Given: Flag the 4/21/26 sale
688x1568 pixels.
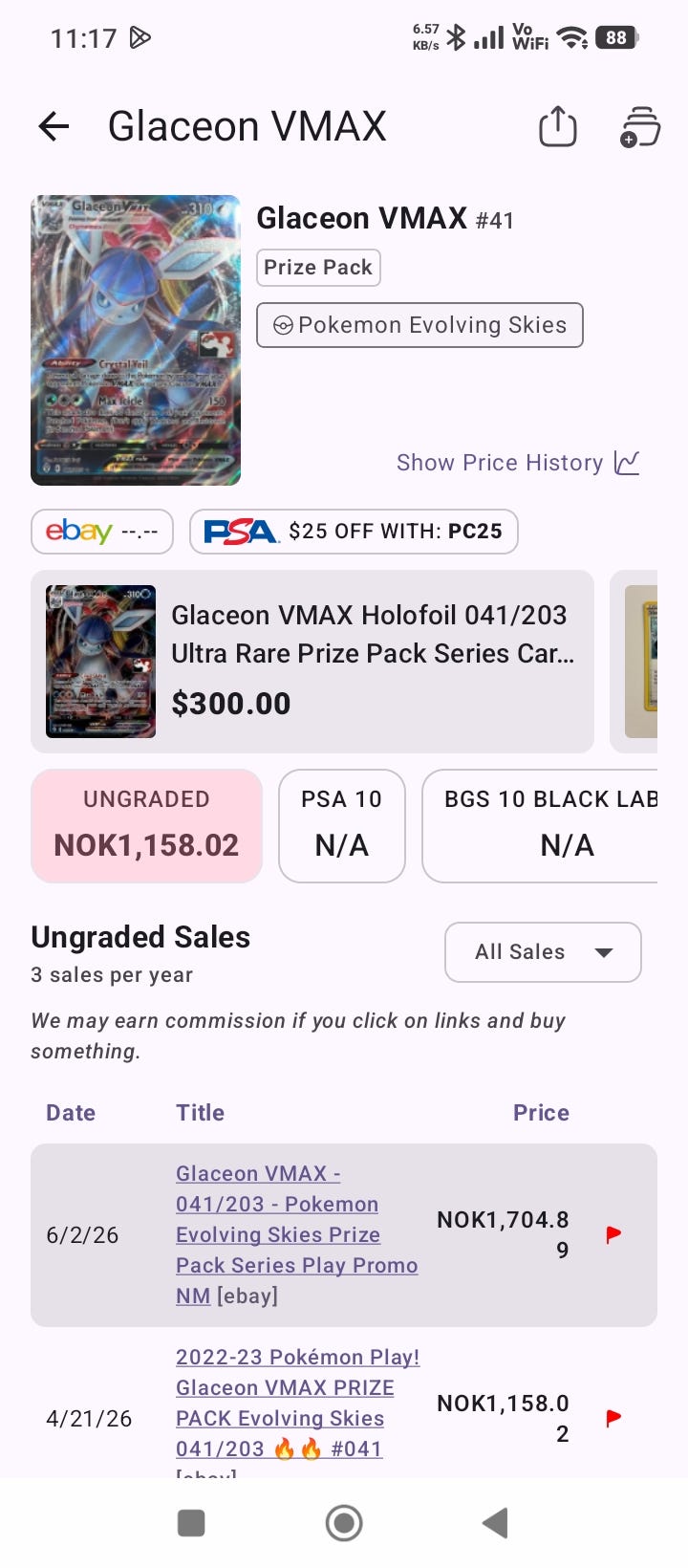Looking at the screenshot, I should pyautogui.click(x=614, y=1418).
